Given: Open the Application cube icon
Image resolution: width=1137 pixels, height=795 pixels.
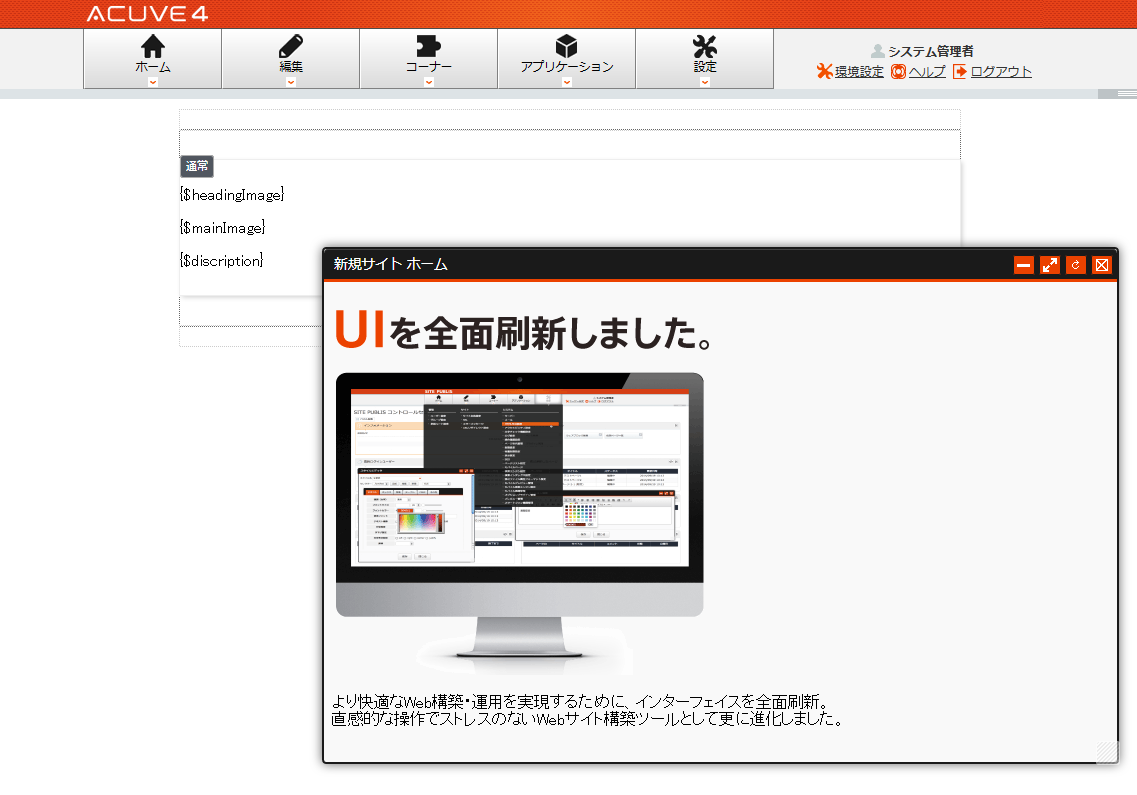Looking at the screenshot, I should (x=566, y=46).
